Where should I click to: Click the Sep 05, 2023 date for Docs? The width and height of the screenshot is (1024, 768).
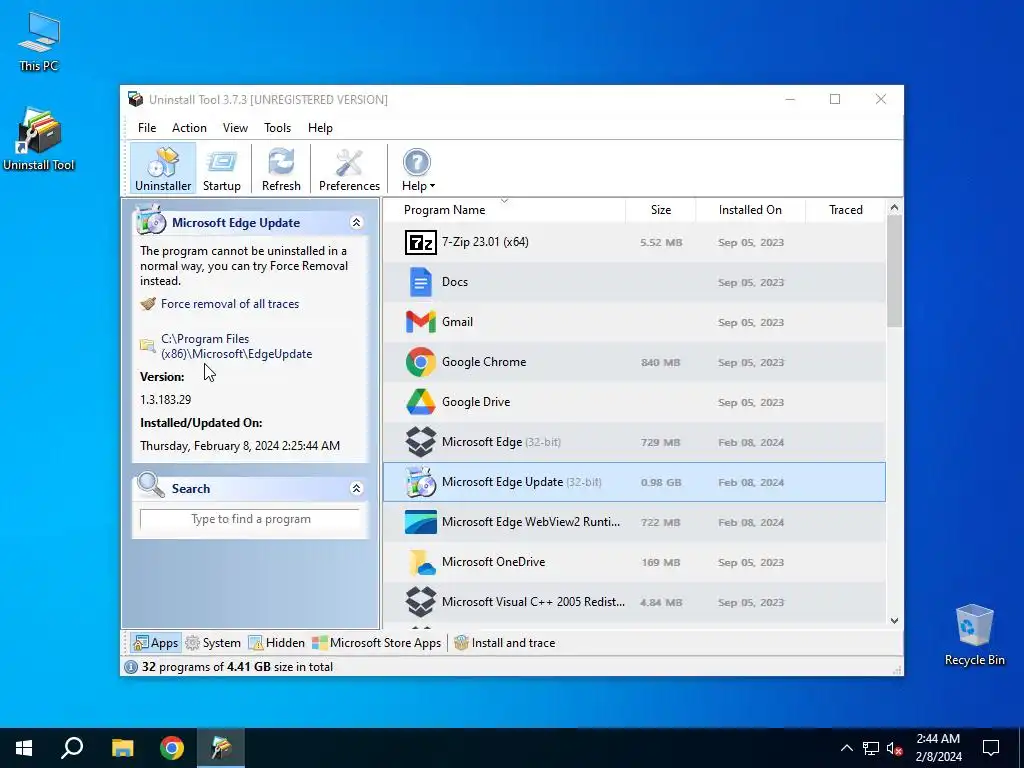[x=751, y=282]
